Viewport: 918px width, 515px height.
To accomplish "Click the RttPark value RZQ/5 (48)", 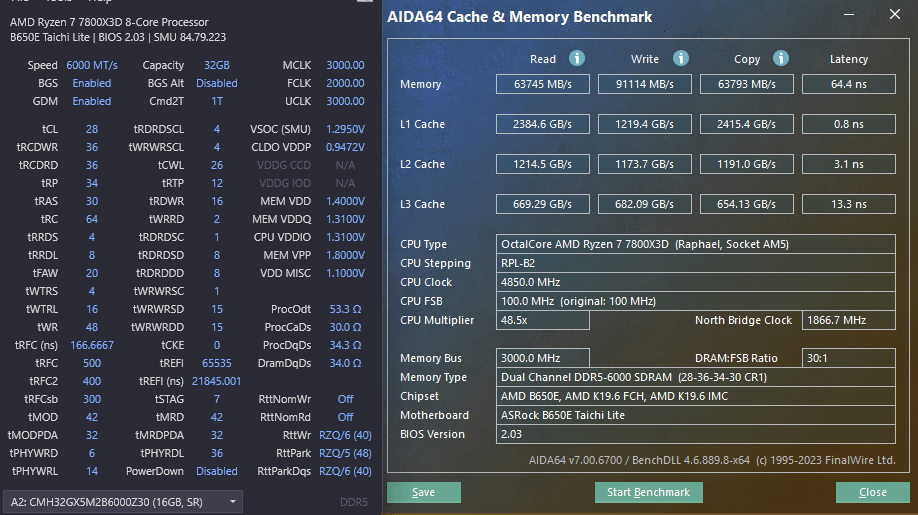I will [345, 453].
